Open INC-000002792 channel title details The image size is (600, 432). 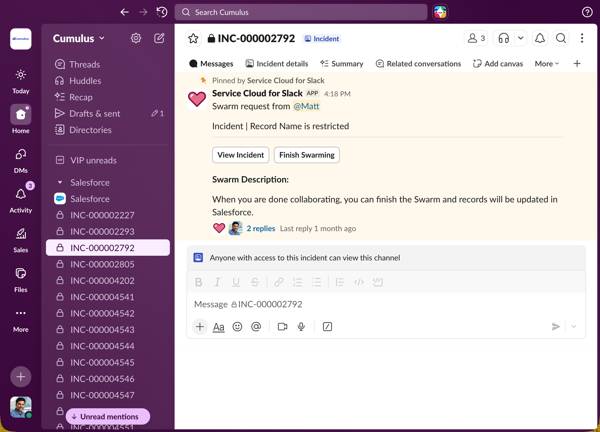[252, 38]
